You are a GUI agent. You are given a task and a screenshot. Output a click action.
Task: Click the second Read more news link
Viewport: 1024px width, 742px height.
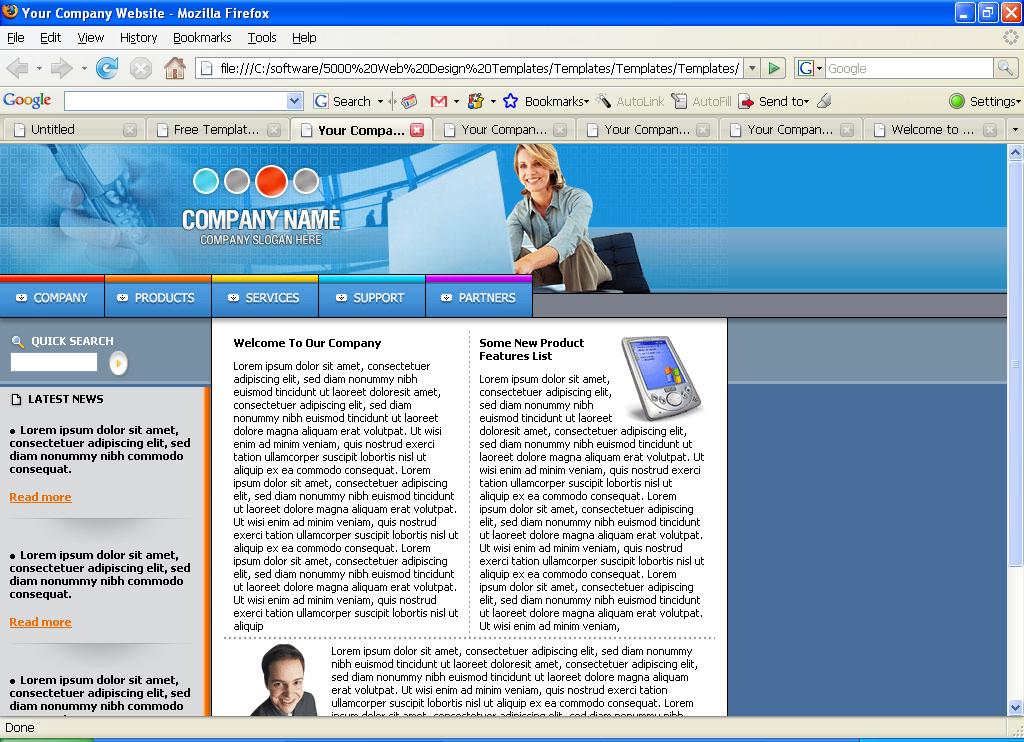40,622
